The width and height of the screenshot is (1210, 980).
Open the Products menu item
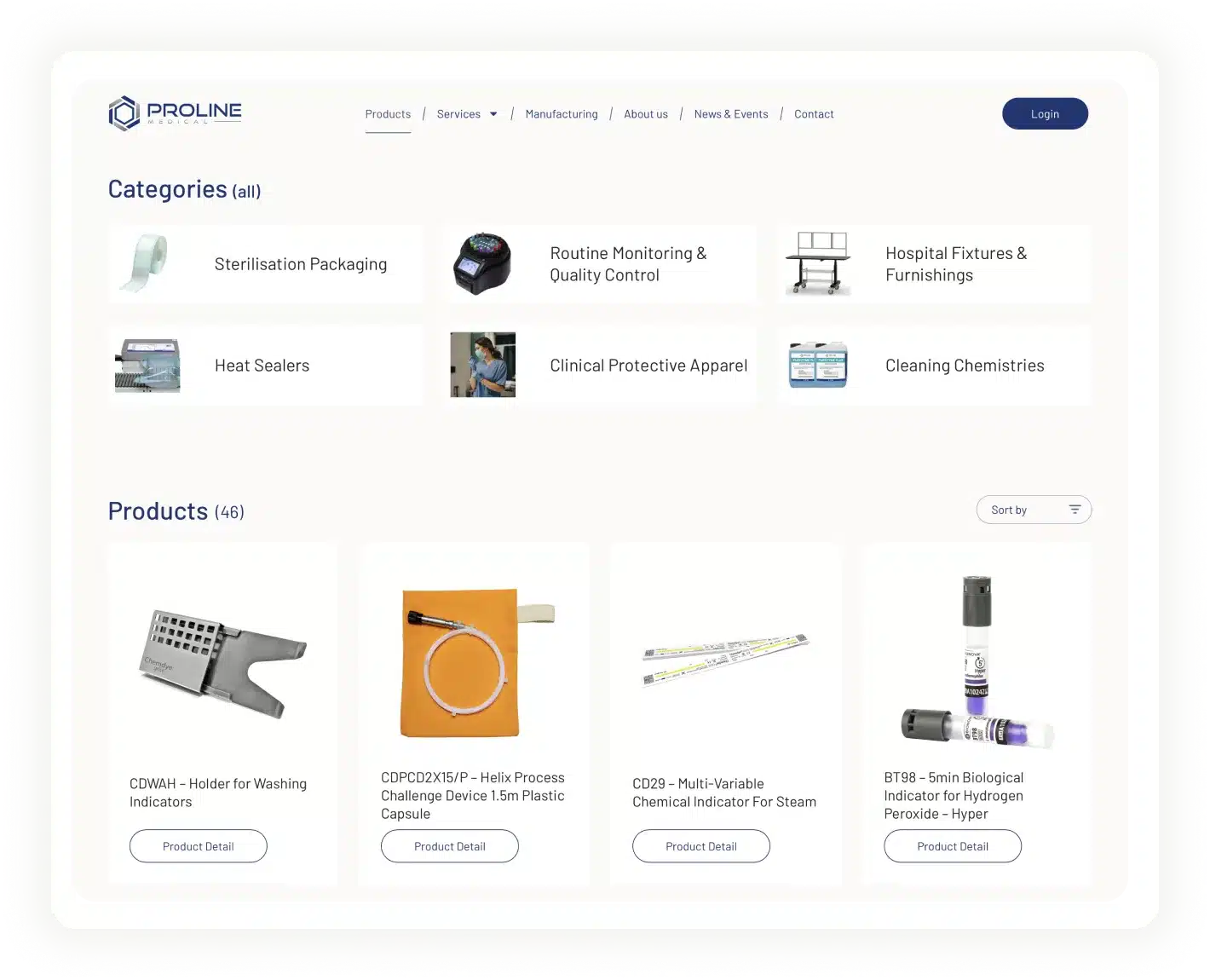coord(388,114)
